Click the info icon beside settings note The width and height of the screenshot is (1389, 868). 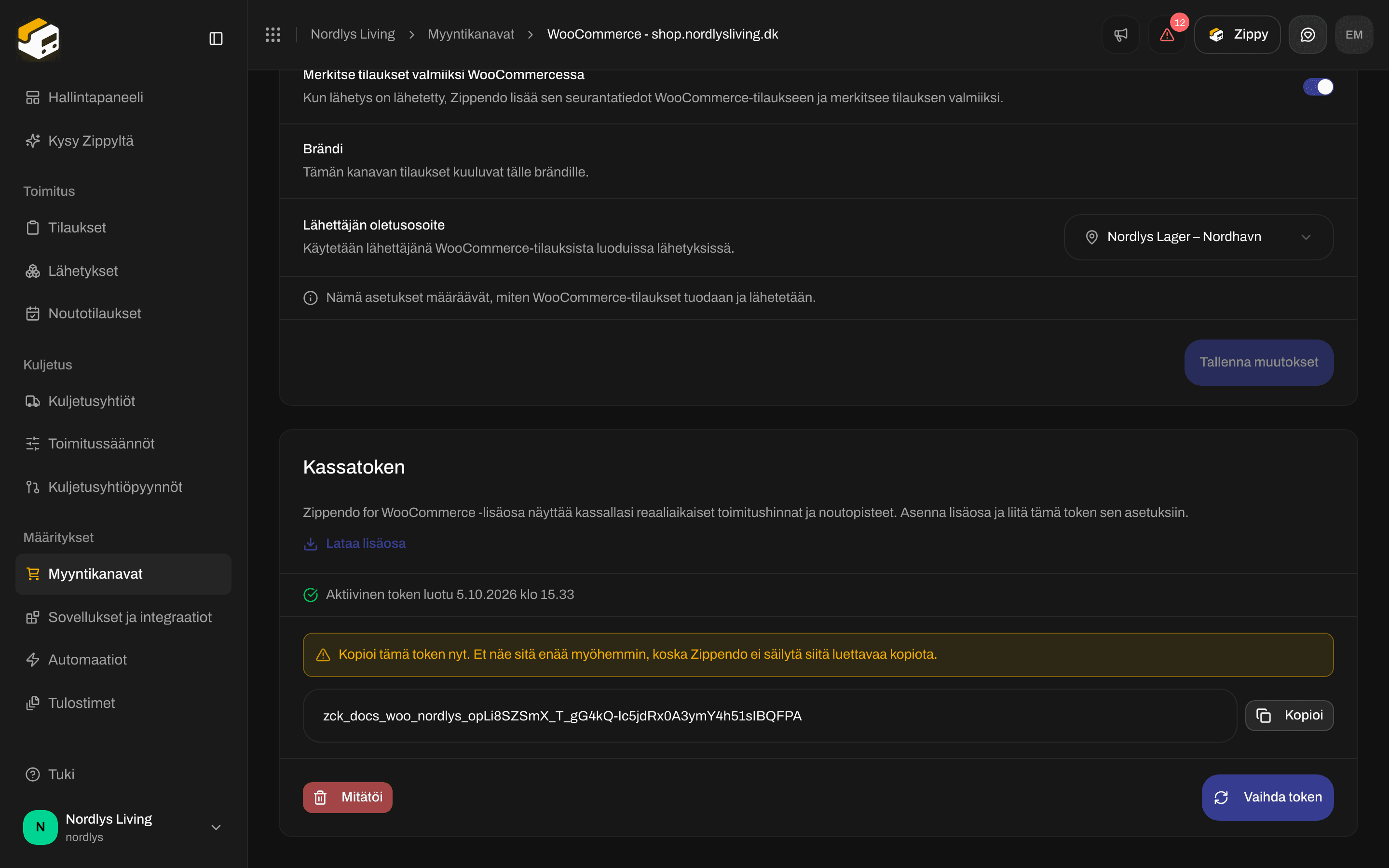311,298
